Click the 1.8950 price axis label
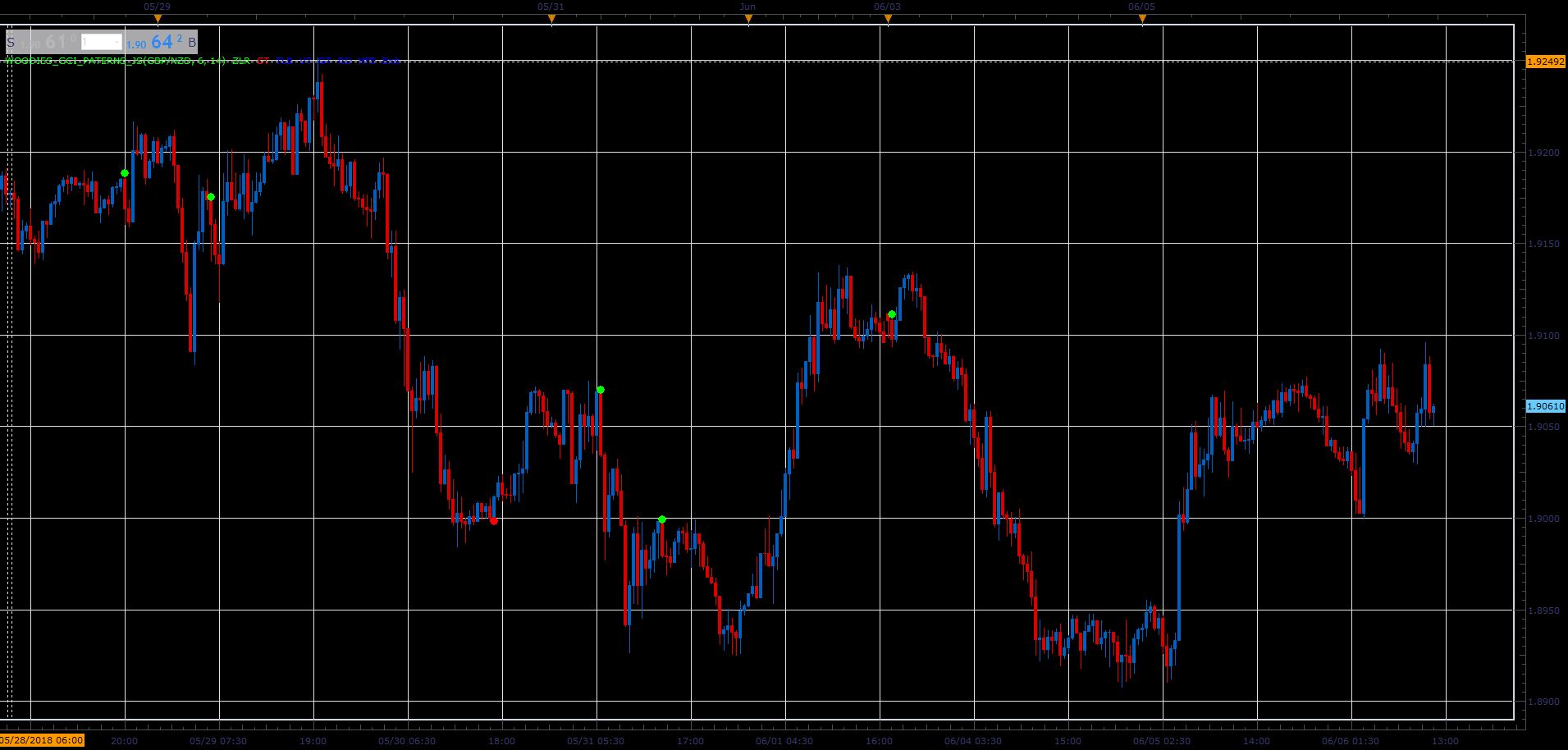This screenshot has height=750, width=1568. click(1543, 611)
